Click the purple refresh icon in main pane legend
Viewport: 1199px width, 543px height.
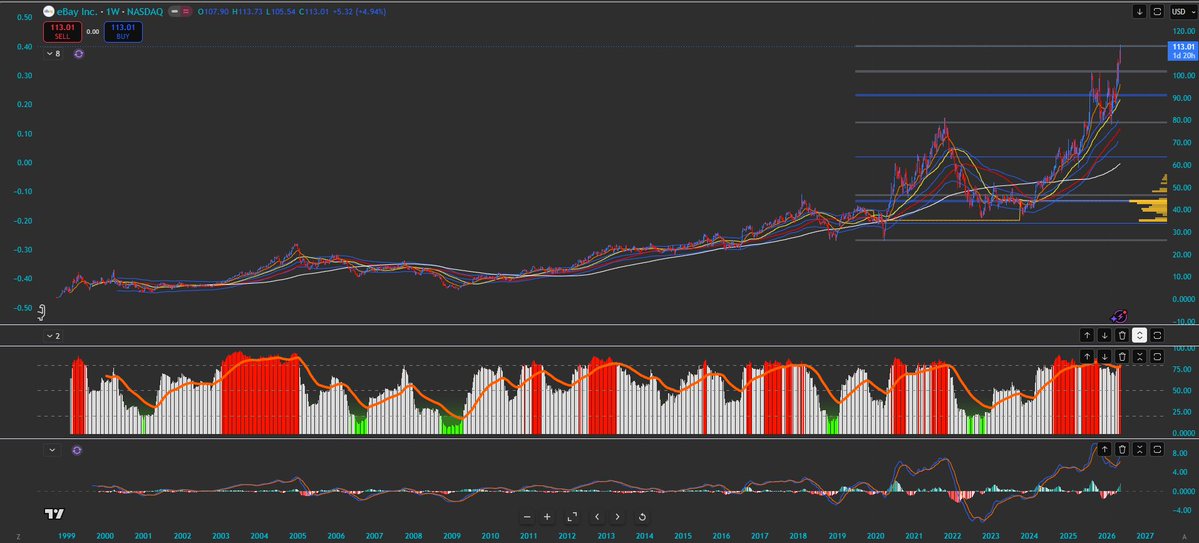tap(78, 54)
